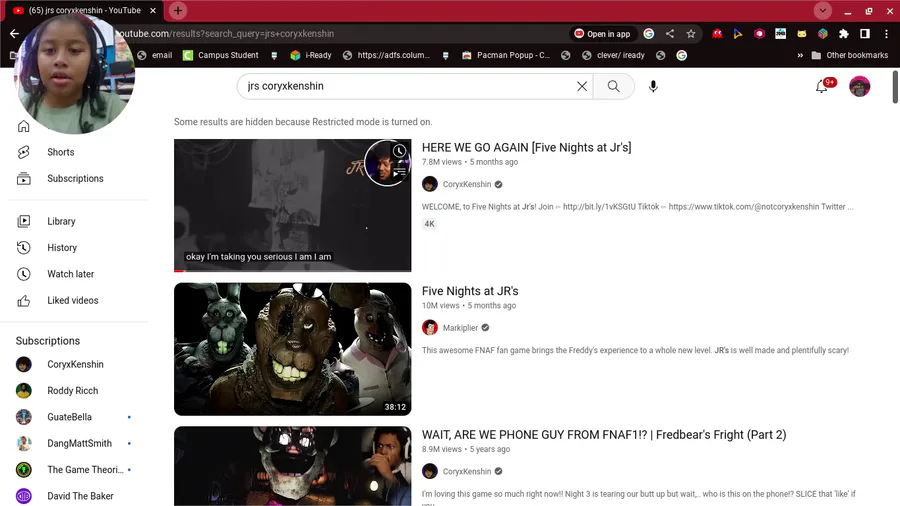Open the tab search dropdown arrow
The height and width of the screenshot is (506, 900).
[823, 10]
